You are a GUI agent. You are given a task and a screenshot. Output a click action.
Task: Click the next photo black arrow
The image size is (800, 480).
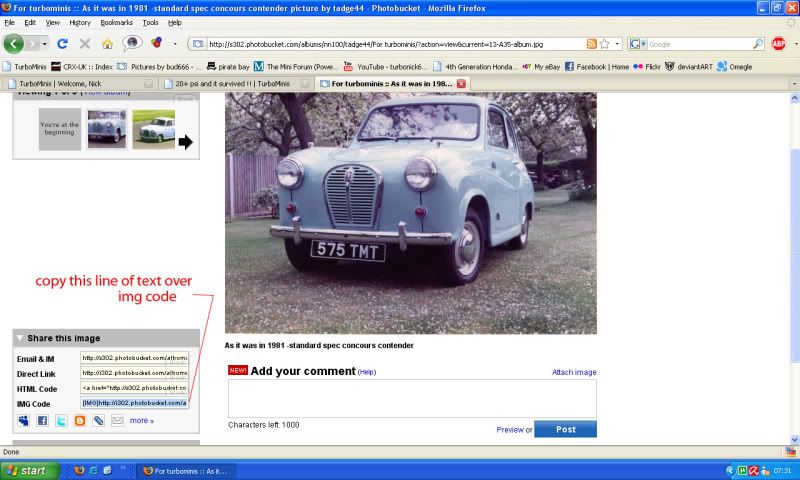tap(186, 142)
